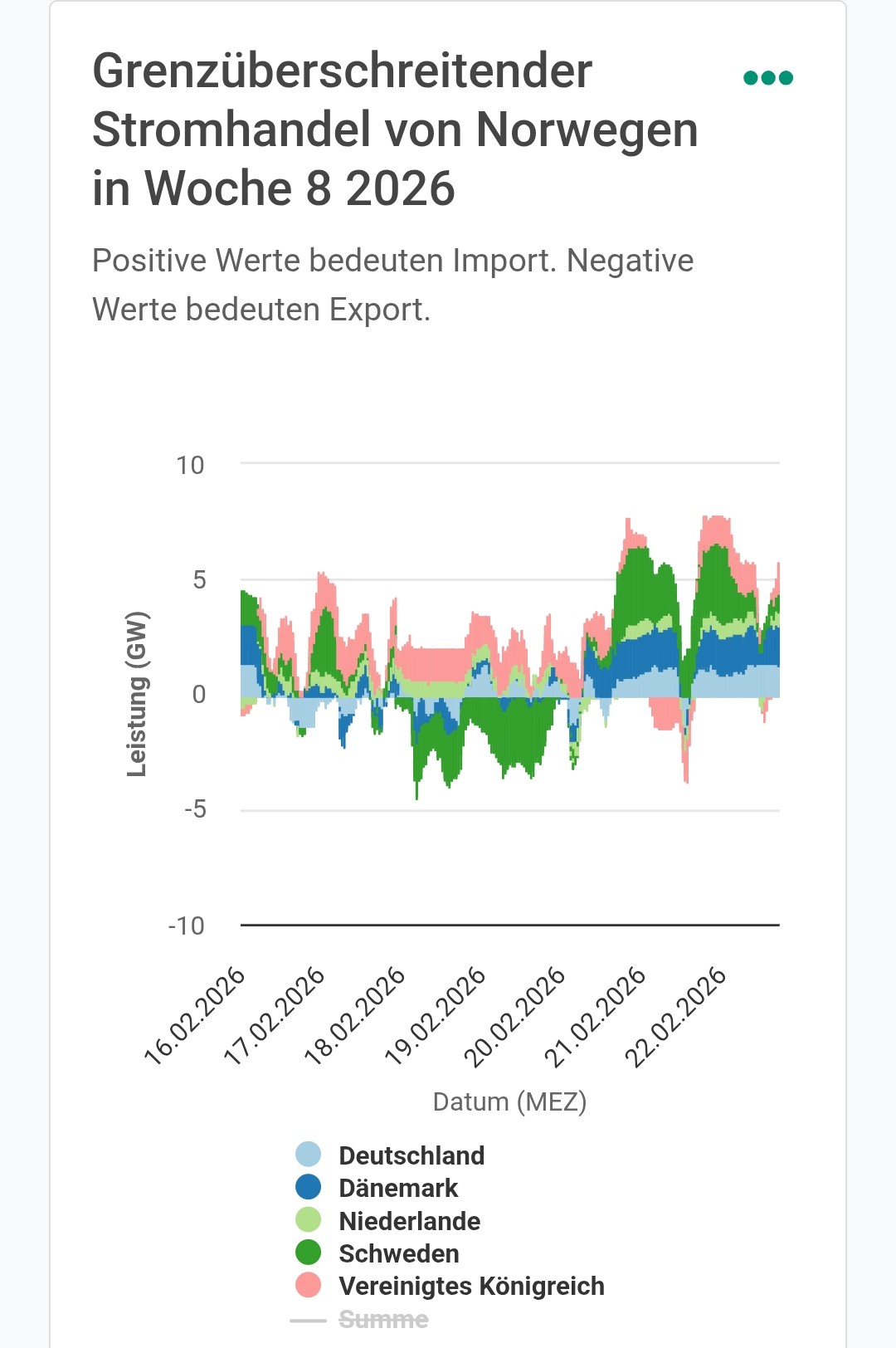The height and width of the screenshot is (1348, 896).
Task: Click the 19.02.2026 date axis label
Action: [x=436, y=1015]
